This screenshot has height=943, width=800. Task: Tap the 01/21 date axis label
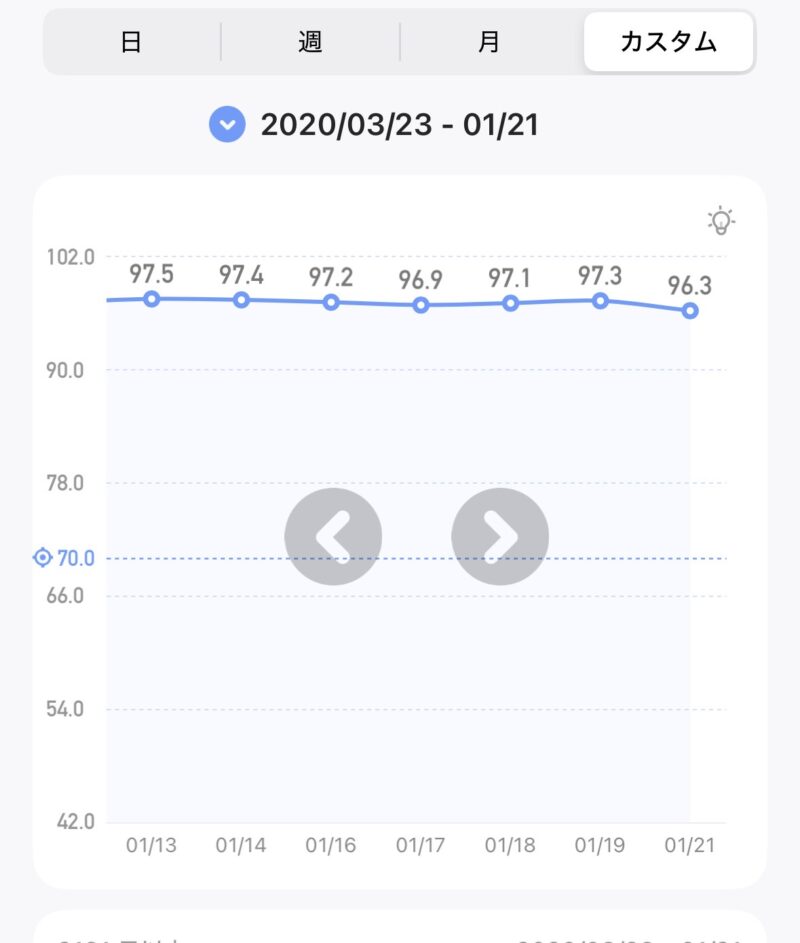click(x=690, y=845)
